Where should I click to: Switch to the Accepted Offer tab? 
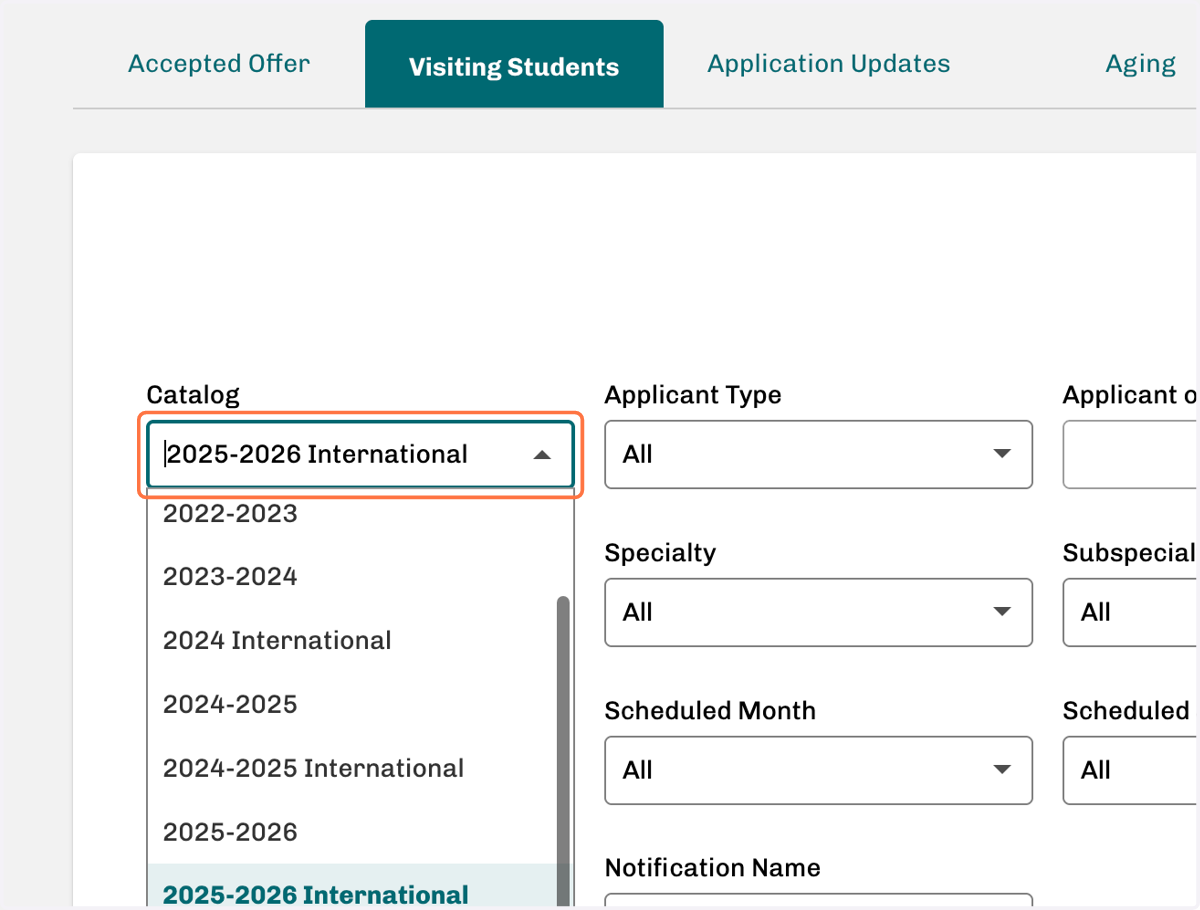click(219, 64)
